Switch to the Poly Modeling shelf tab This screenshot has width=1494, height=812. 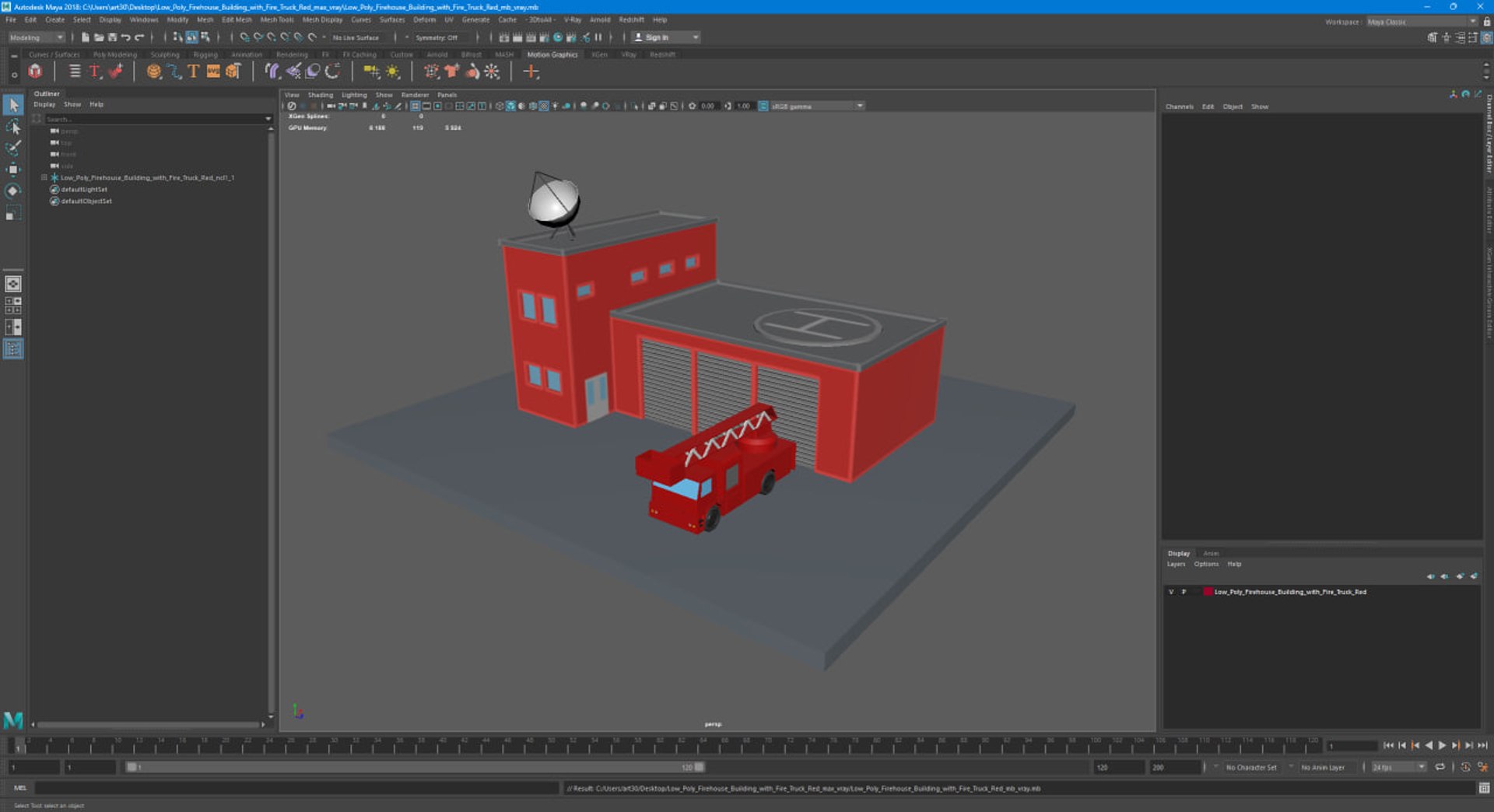tap(114, 54)
